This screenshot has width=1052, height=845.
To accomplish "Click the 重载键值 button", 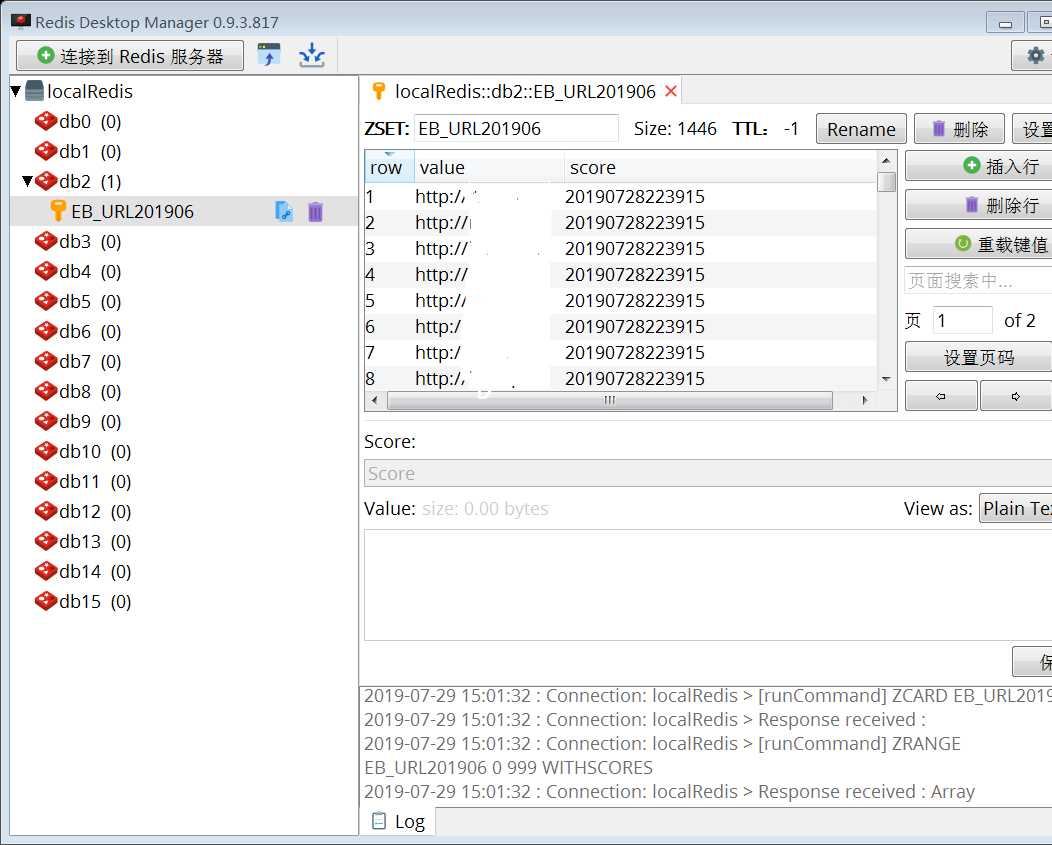I will click(979, 244).
